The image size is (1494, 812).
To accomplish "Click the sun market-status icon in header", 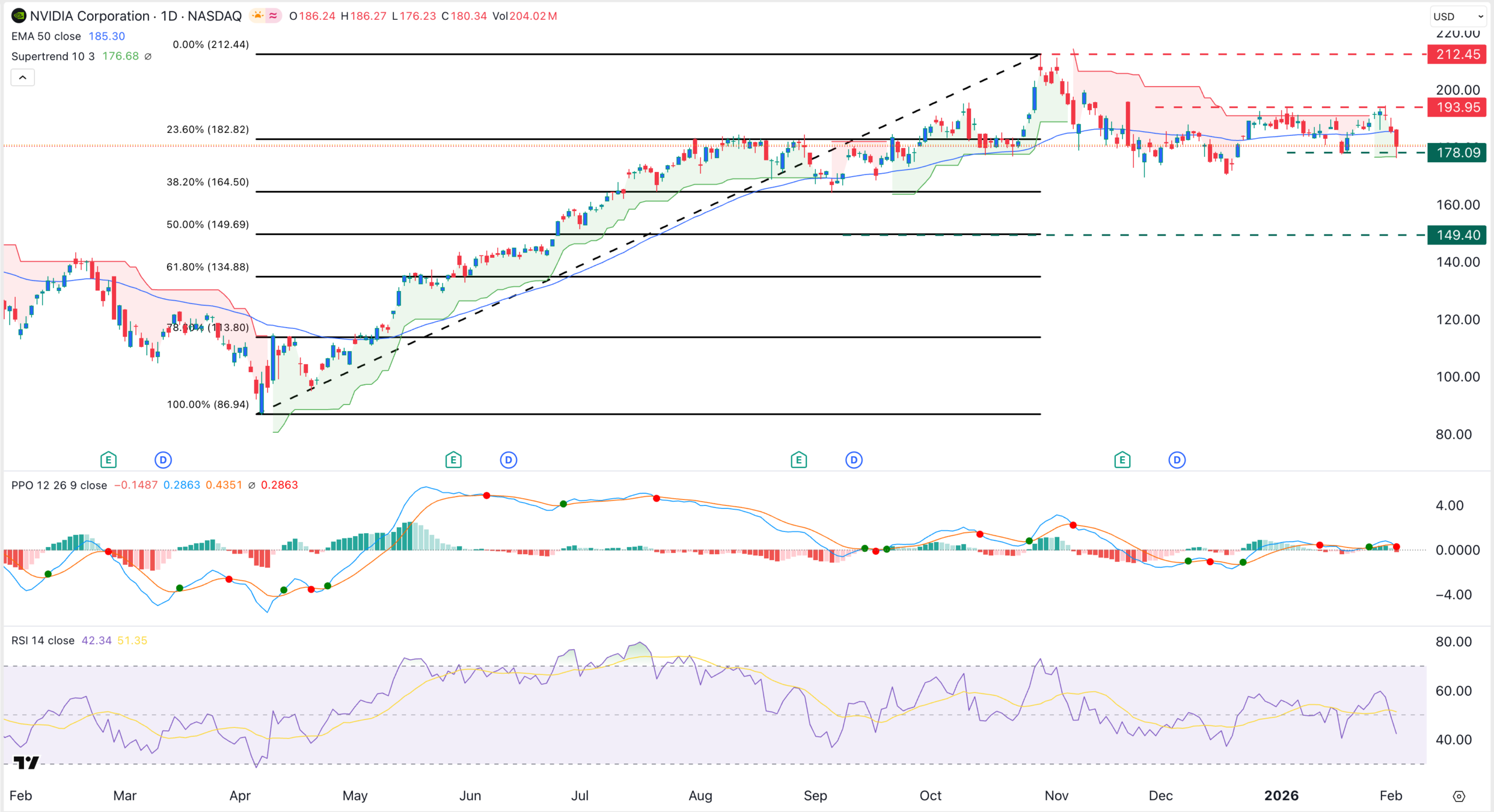I will [257, 16].
